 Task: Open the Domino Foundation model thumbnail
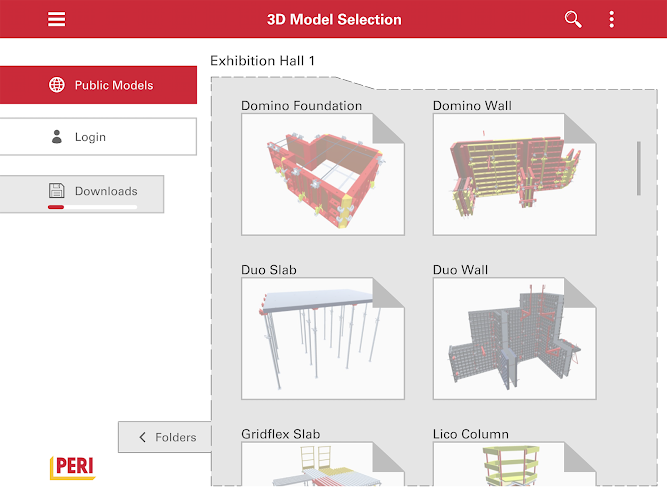pyautogui.click(x=323, y=174)
